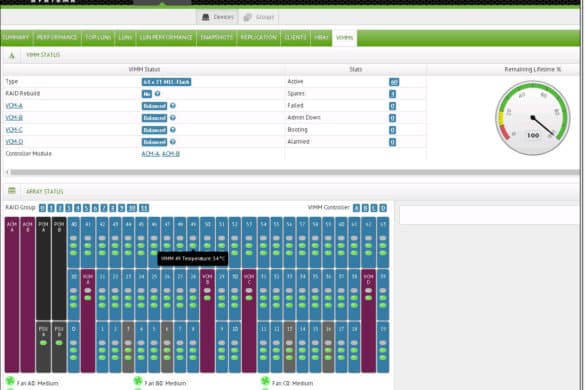Select VIMM slot 63 in array
This screenshot has width=585, height=390.
coord(383,242)
